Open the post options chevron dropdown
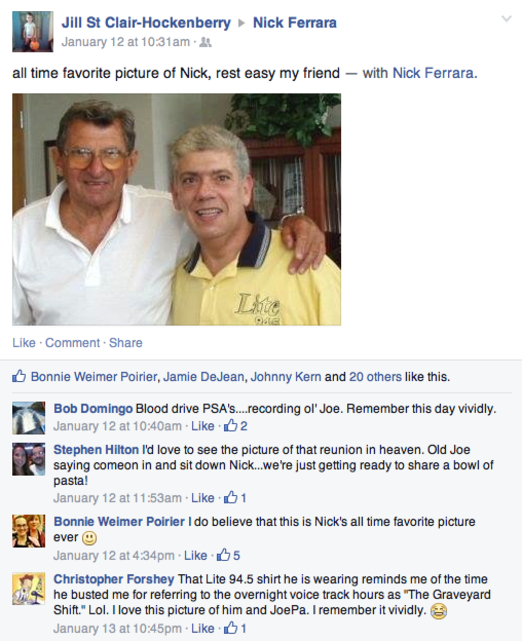This screenshot has width=522, height=641. pyautogui.click(x=506, y=19)
